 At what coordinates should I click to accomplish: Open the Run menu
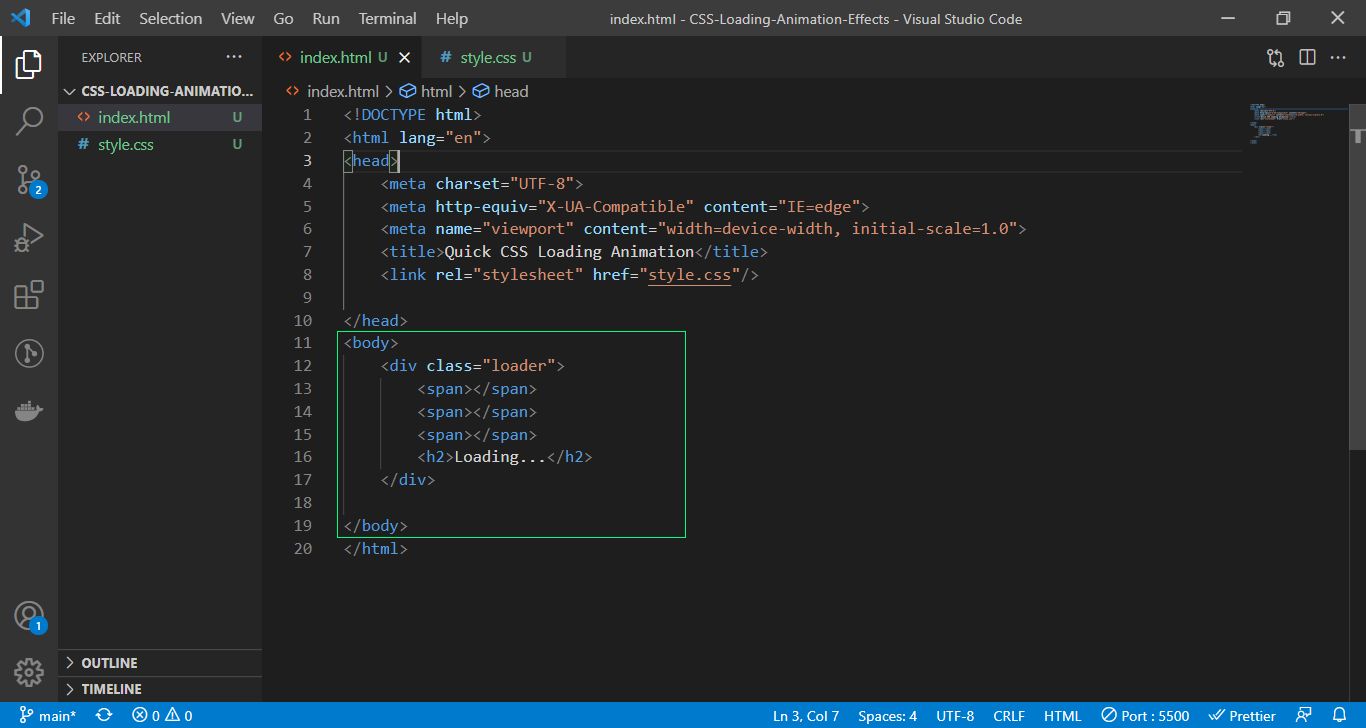tap(326, 18)
